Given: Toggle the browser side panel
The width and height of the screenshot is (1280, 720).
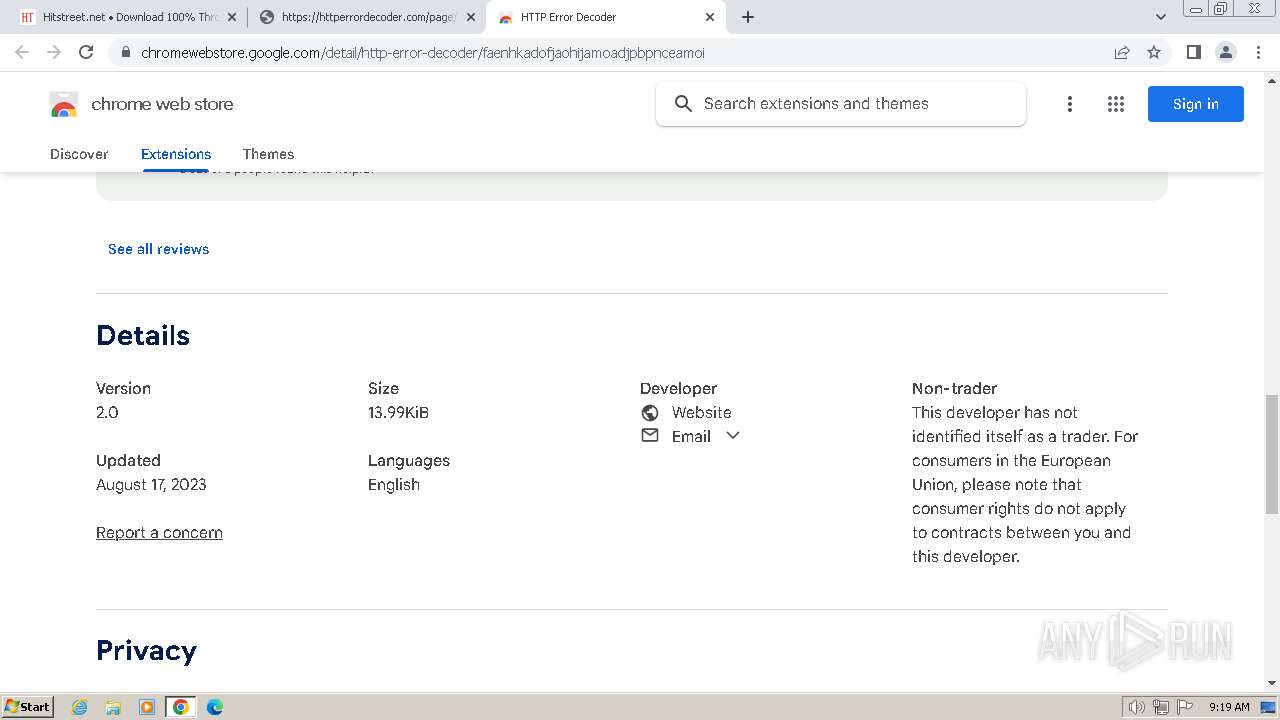Looking at the screenshot, I should 1194,53.
